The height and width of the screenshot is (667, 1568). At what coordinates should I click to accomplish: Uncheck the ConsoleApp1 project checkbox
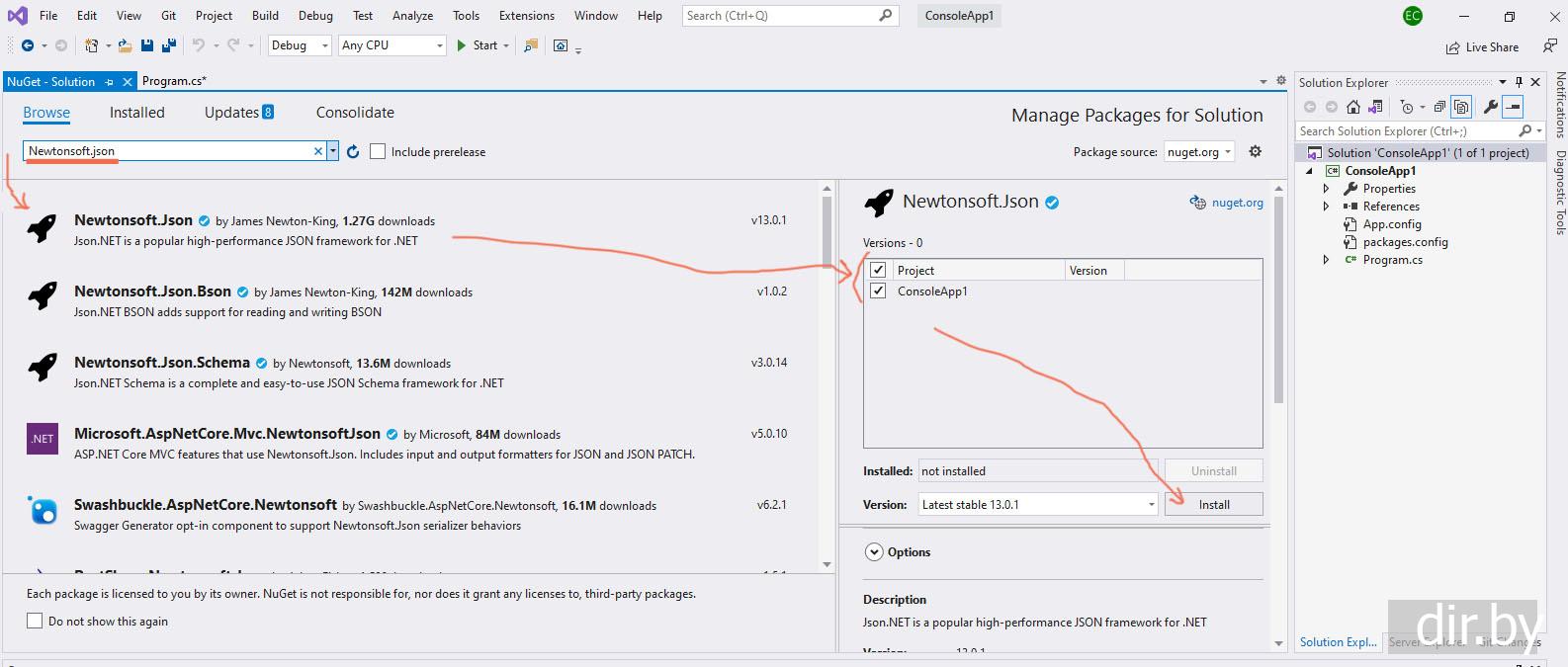point(878,291)
